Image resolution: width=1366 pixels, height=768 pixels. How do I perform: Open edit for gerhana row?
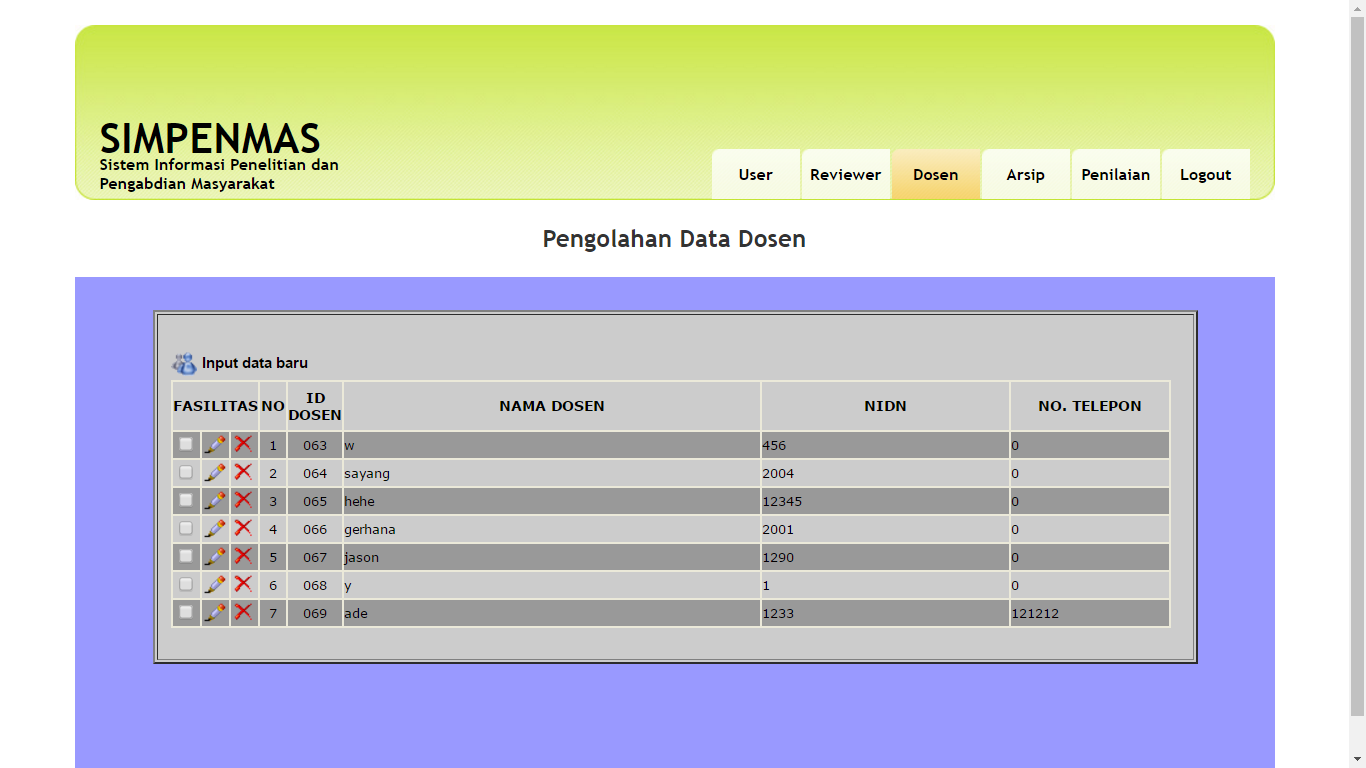[215, 528]
